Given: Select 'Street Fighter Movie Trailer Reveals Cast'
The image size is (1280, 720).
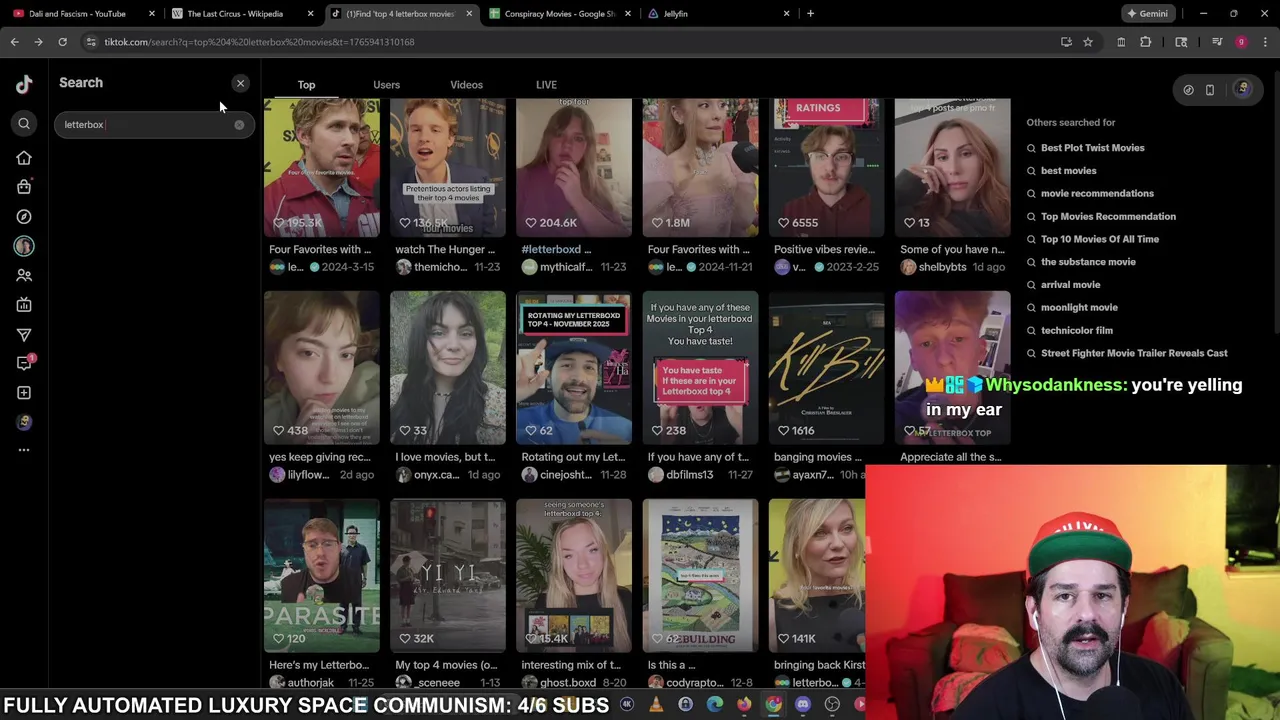Looking at the screenshot, I should pos(1134,353).
